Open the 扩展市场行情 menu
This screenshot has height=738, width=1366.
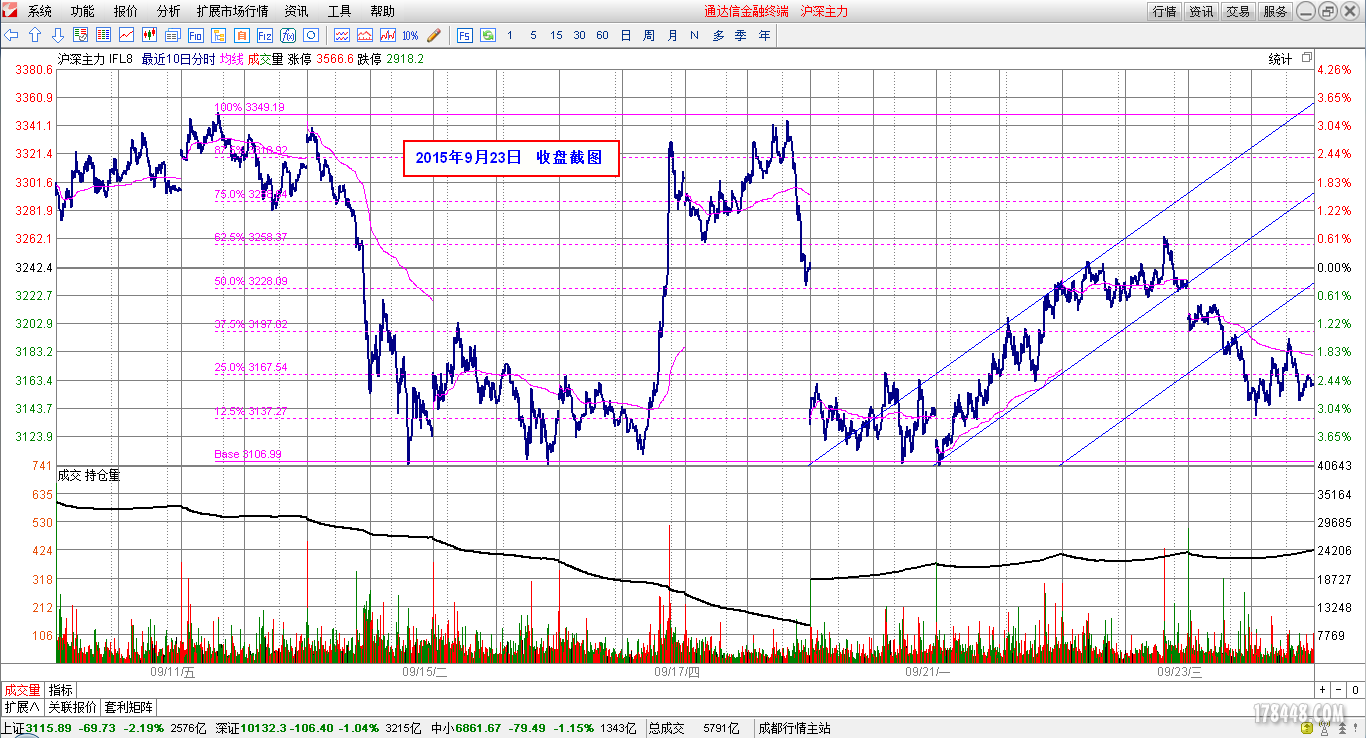[233, 11]
